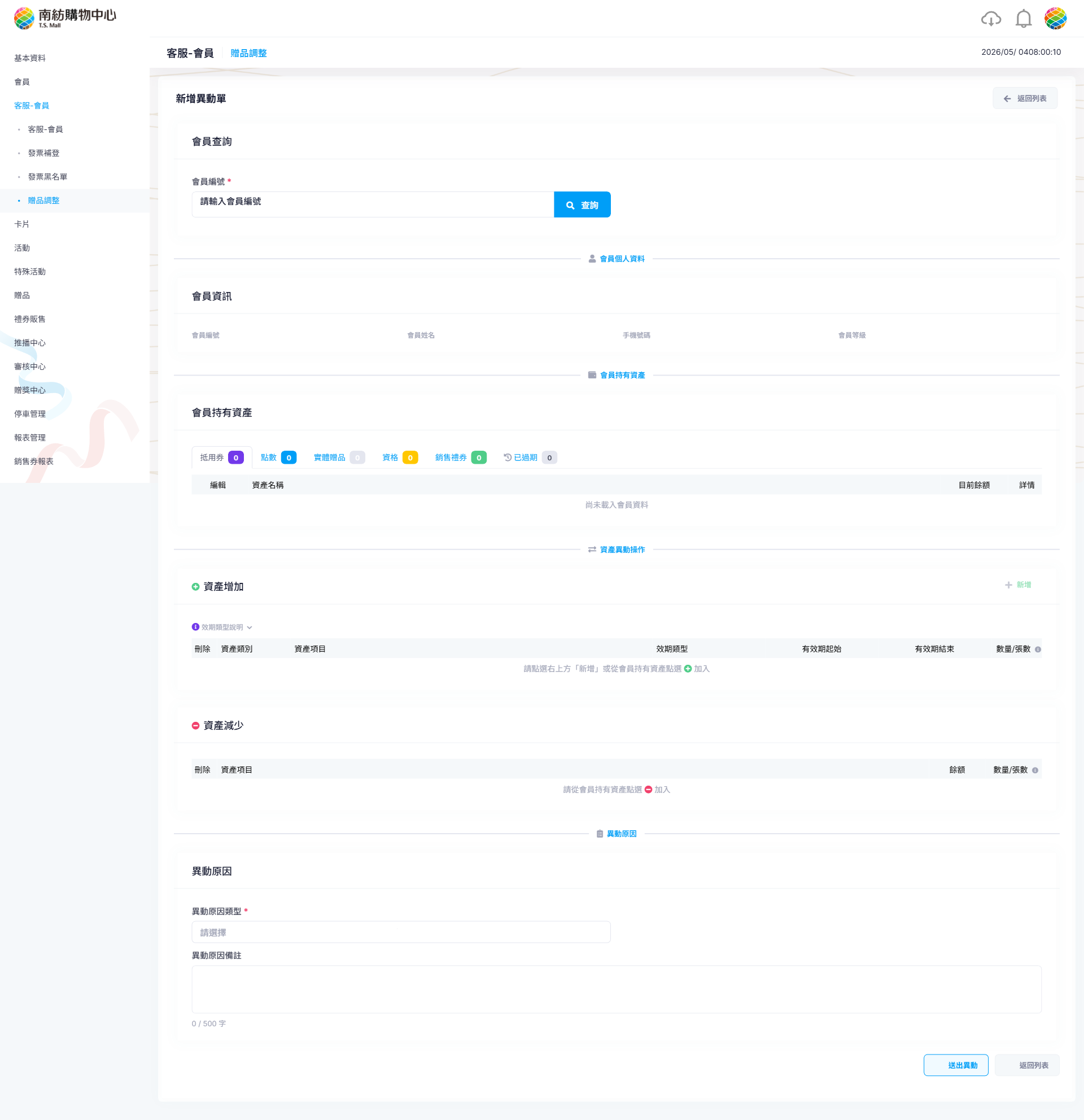This screenshot has height=1120, width=1084.
Task: Switch to the 點數 assets tab
Action: click(x=278, y=457)
